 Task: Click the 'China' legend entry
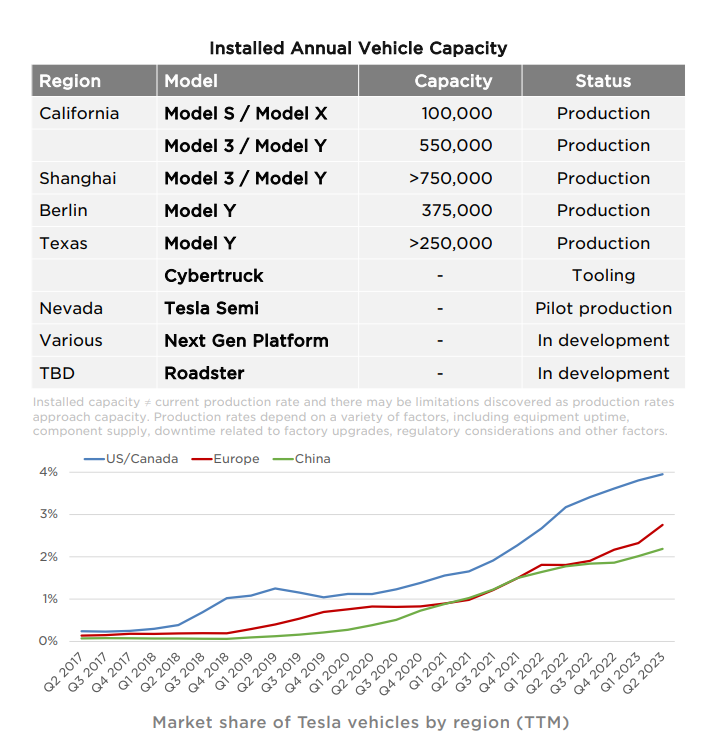301,459
